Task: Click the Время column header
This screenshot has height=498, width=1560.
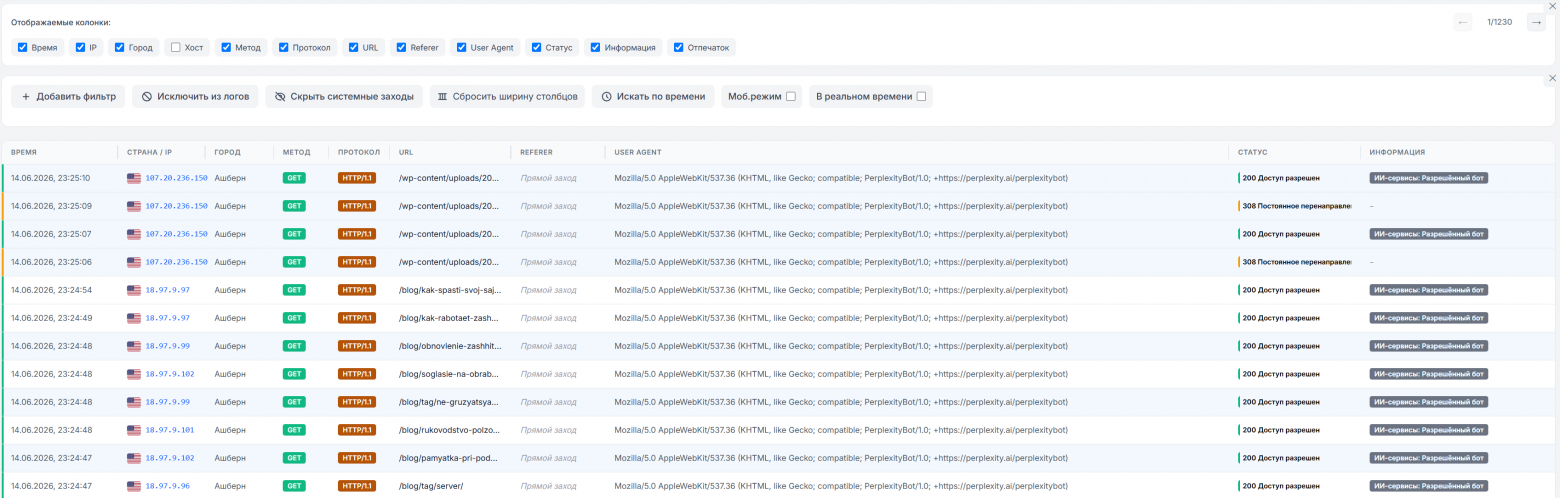Action: click(x=24, y=152)
